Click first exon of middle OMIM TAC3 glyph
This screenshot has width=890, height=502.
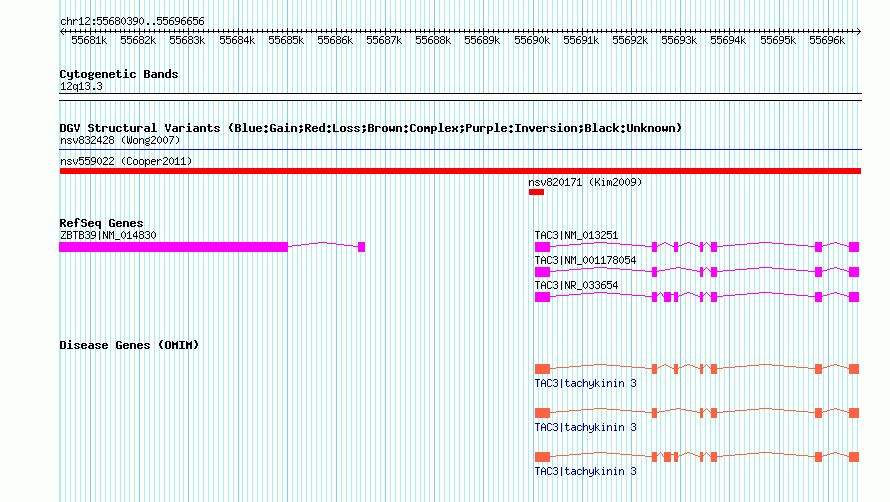pos(543,413)
